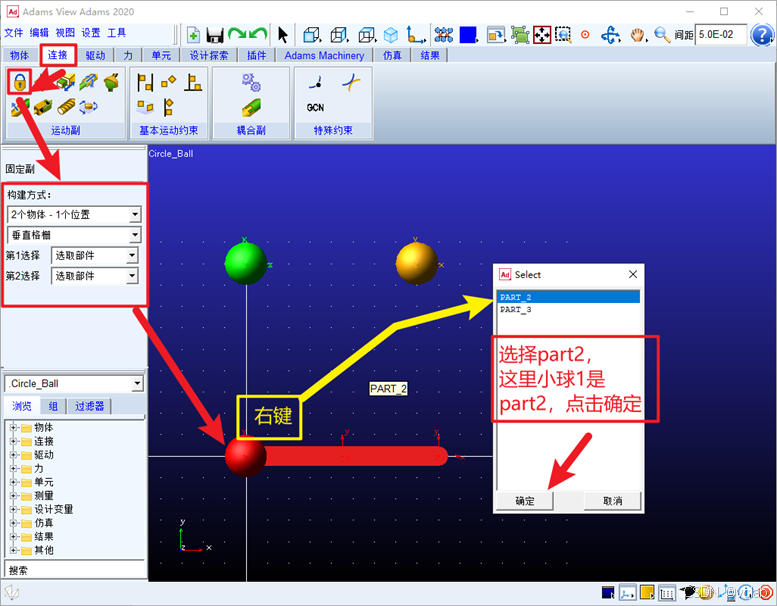Select PART_3 in the Select list

(x=568, y=310)
